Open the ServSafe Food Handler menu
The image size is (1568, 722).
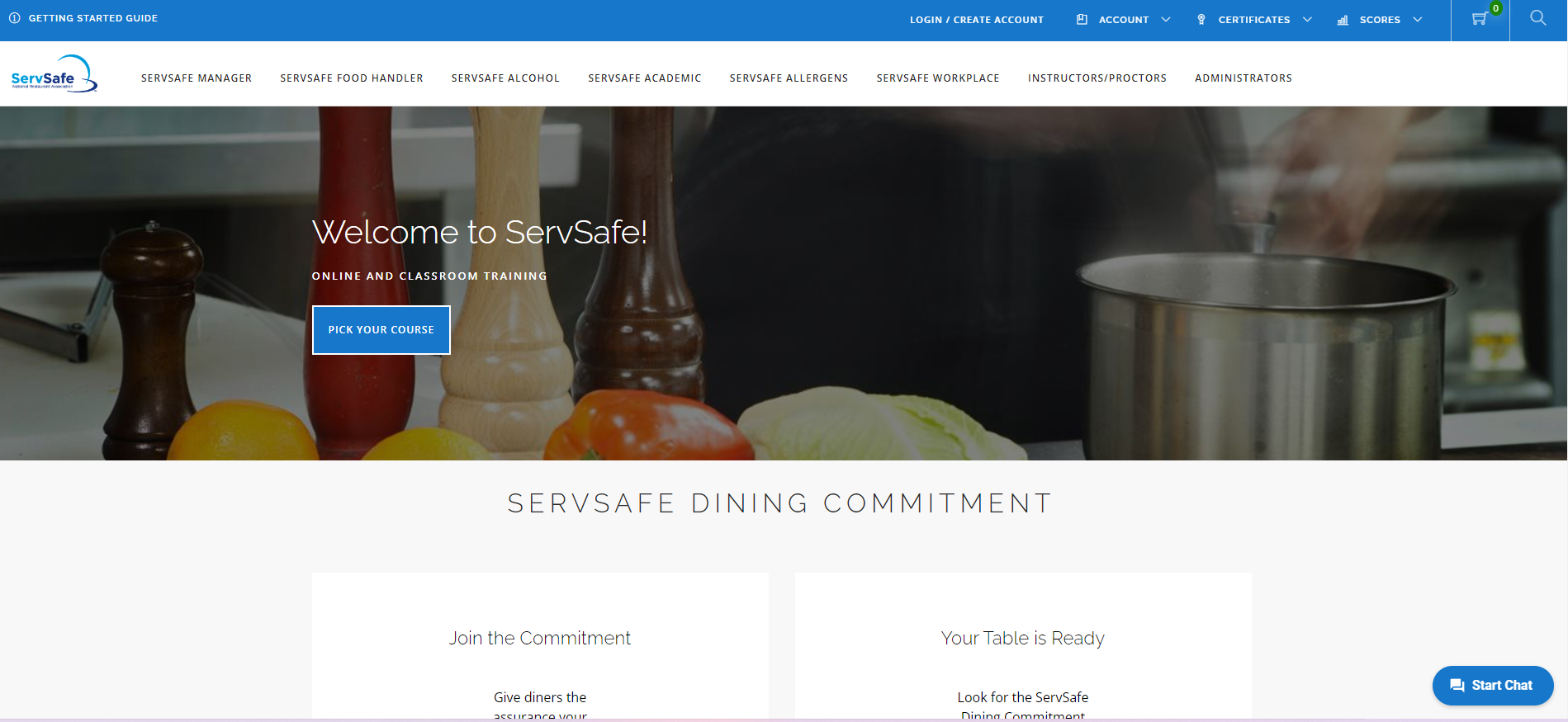click(x=352, y=78)
